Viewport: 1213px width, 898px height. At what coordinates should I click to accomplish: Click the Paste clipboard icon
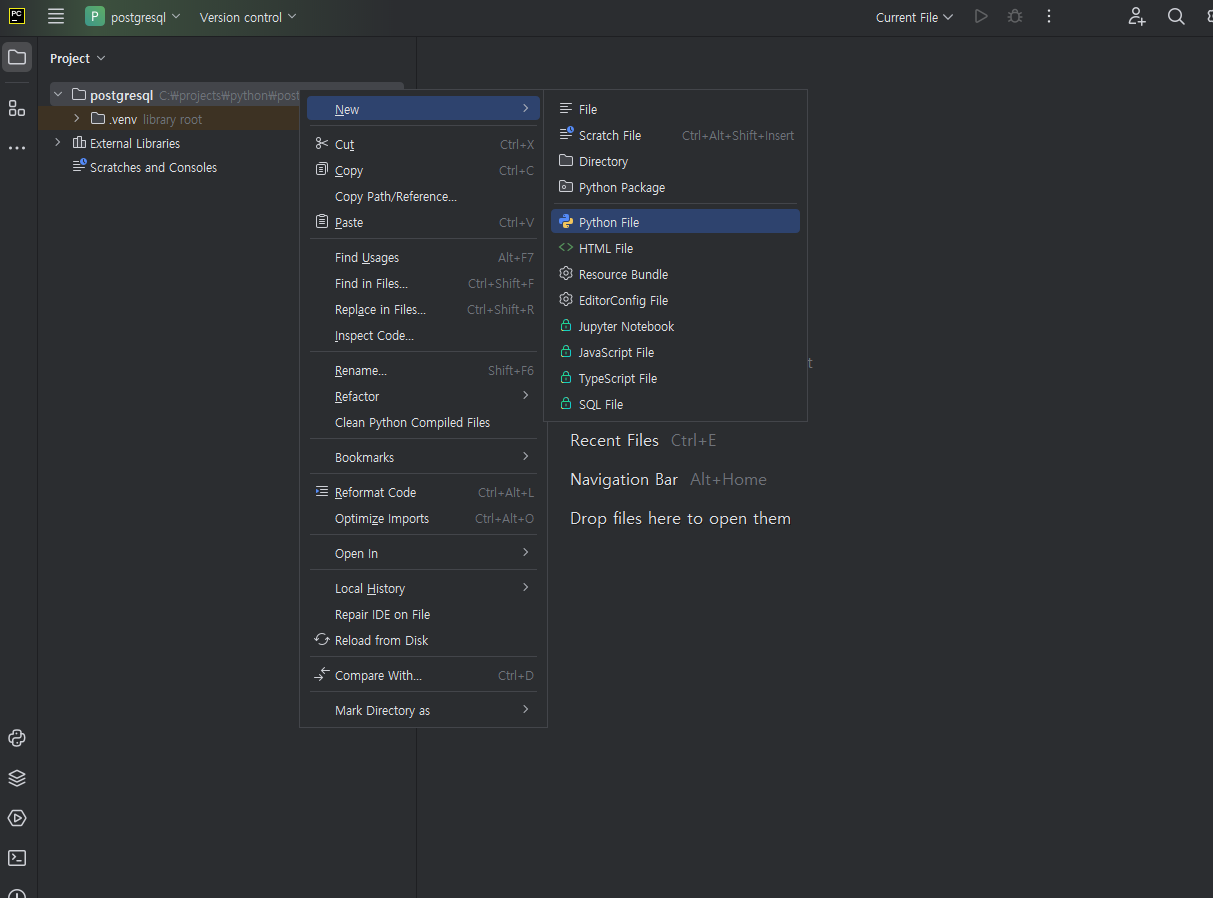pyautogui.click(x=322, y=222)
